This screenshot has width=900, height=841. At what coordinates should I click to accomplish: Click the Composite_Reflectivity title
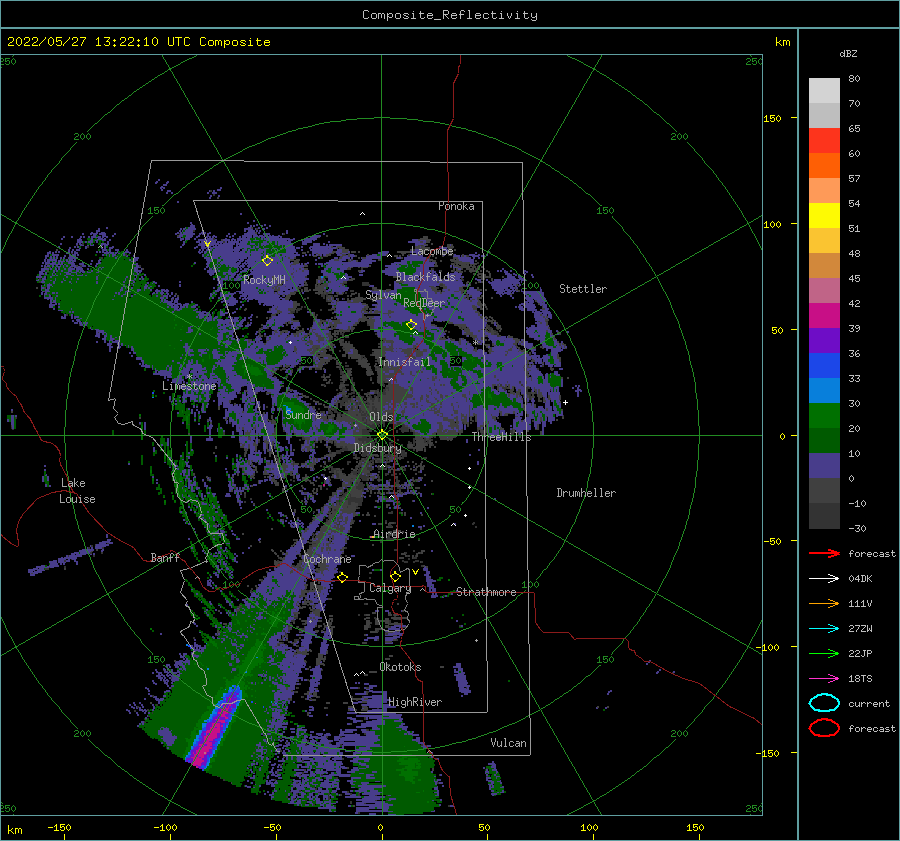(450, 15)
